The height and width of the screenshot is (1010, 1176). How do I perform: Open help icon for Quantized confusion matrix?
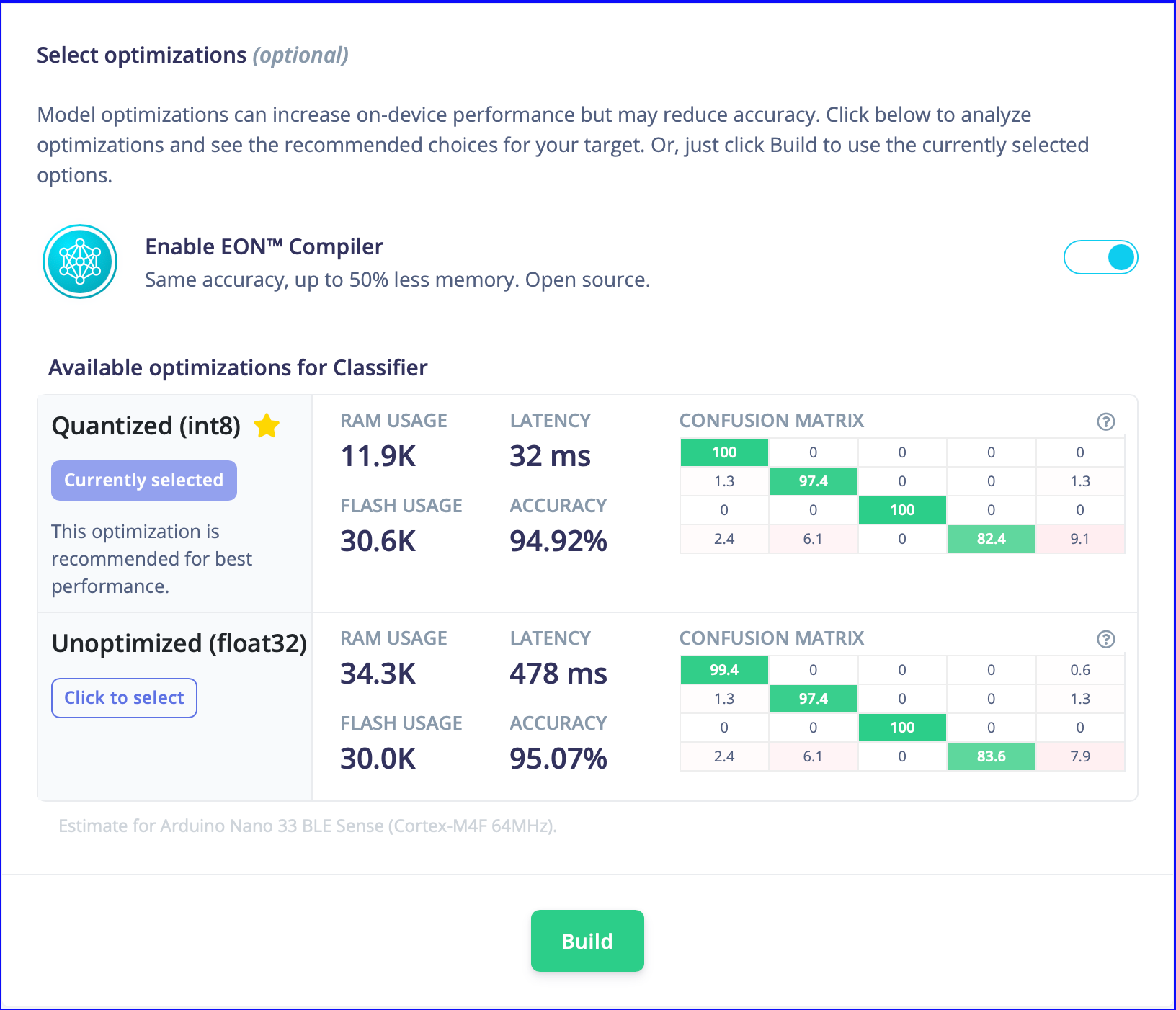[x=1105, y=421]
